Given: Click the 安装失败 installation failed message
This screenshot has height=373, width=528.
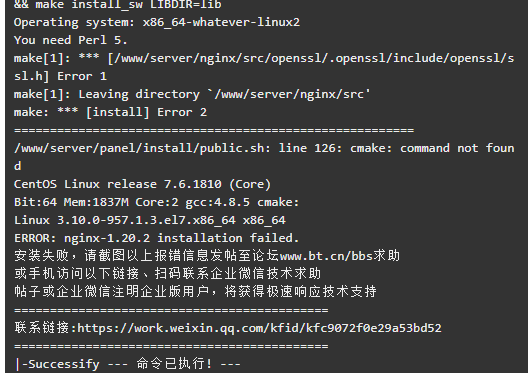Looking at the screenshot, I should tap(207, 256).
